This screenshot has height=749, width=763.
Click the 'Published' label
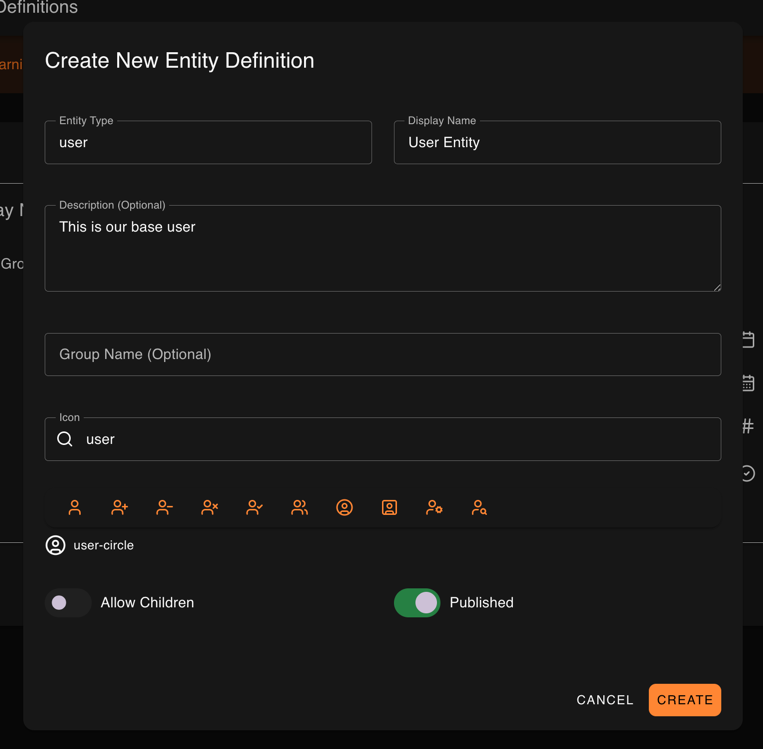pyautogui.click(x=481, y=603)
